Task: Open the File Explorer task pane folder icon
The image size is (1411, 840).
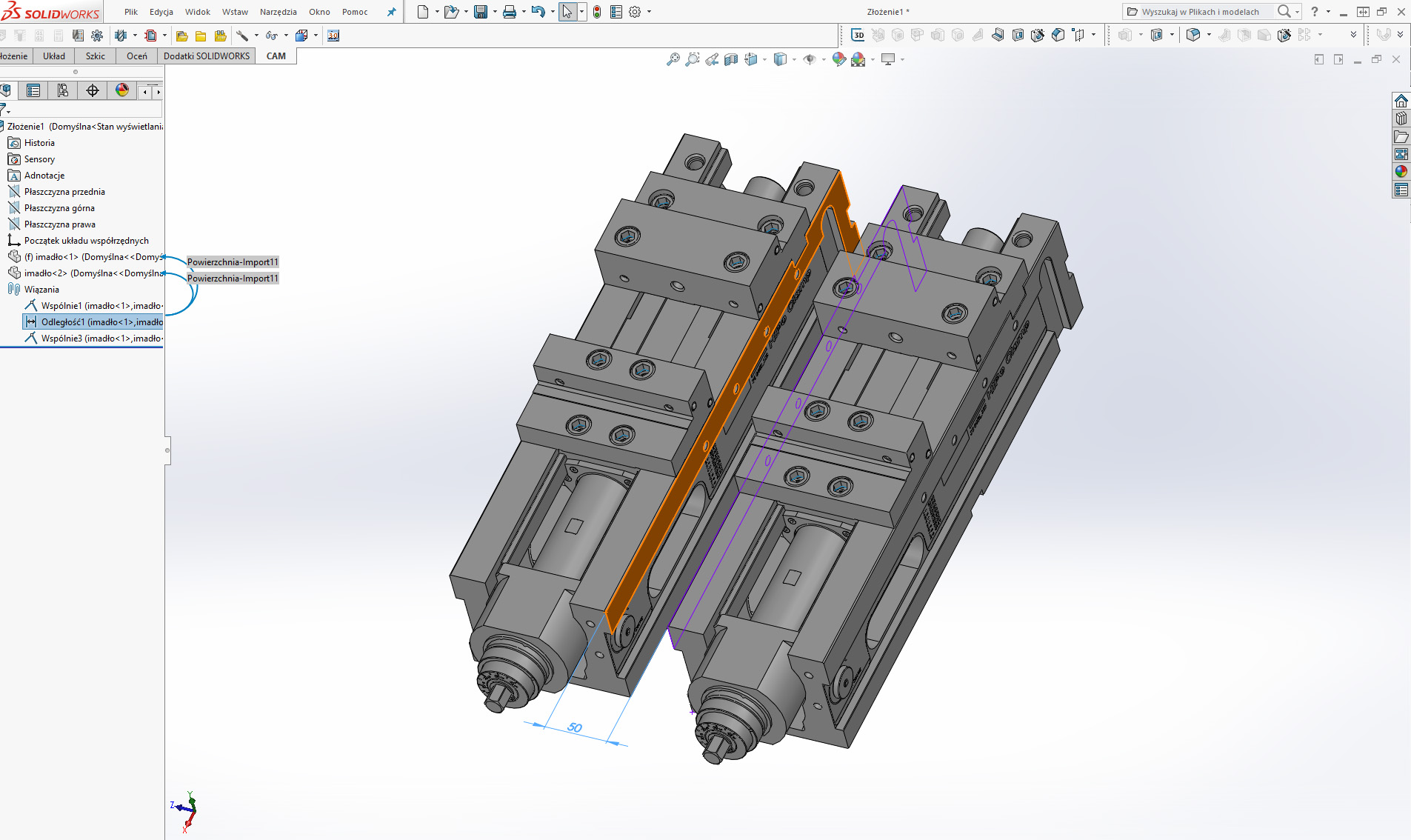Action: point(1401,136)
